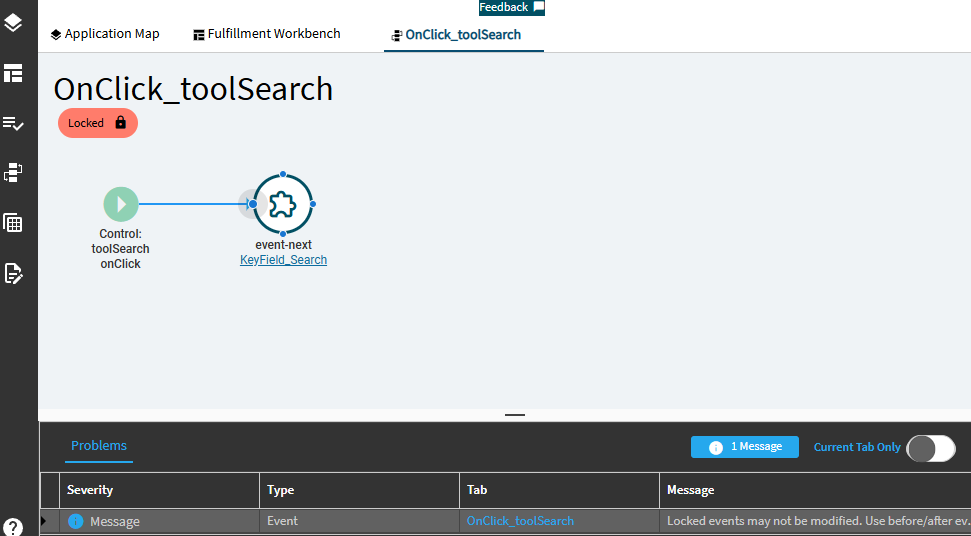Open OnClick_toolSearch link in problems table
The height and width of the screenshot is (536, 971).
[x=520, y=521]
